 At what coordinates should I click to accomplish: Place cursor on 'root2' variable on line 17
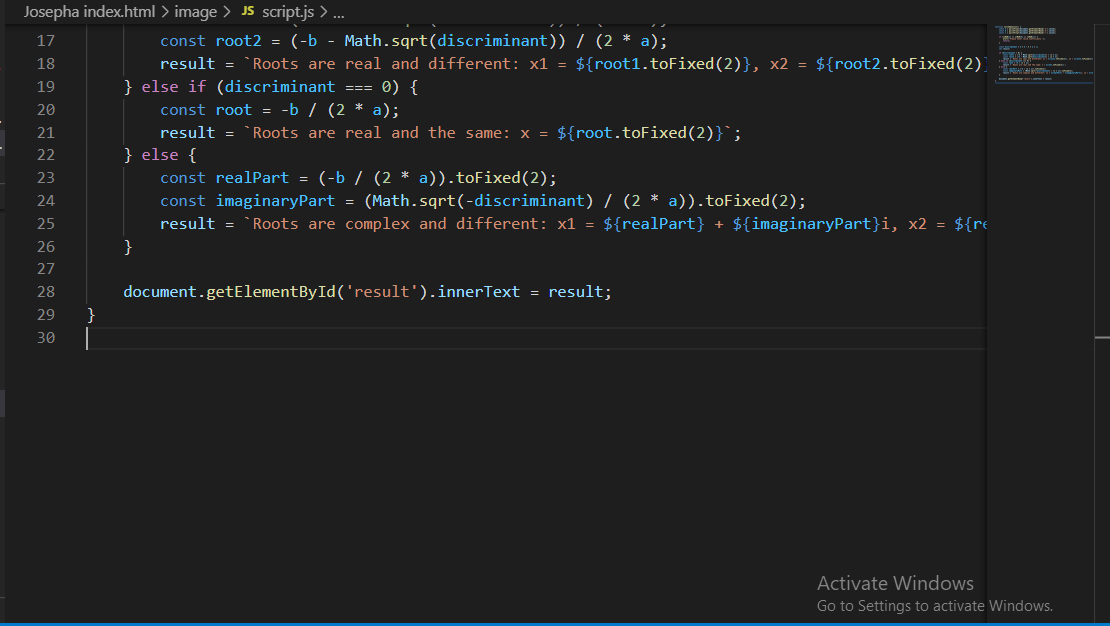pyautogui.click(x=239, y=41)
